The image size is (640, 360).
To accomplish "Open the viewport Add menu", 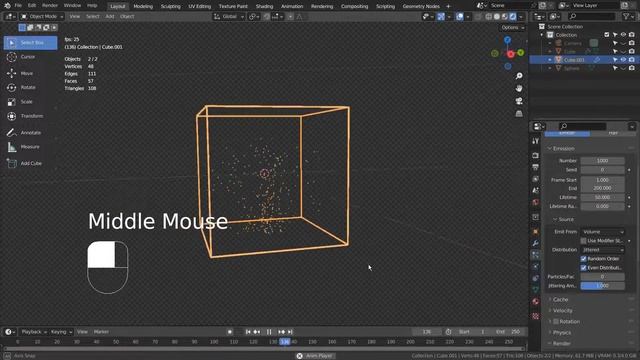I will point(110,16).
